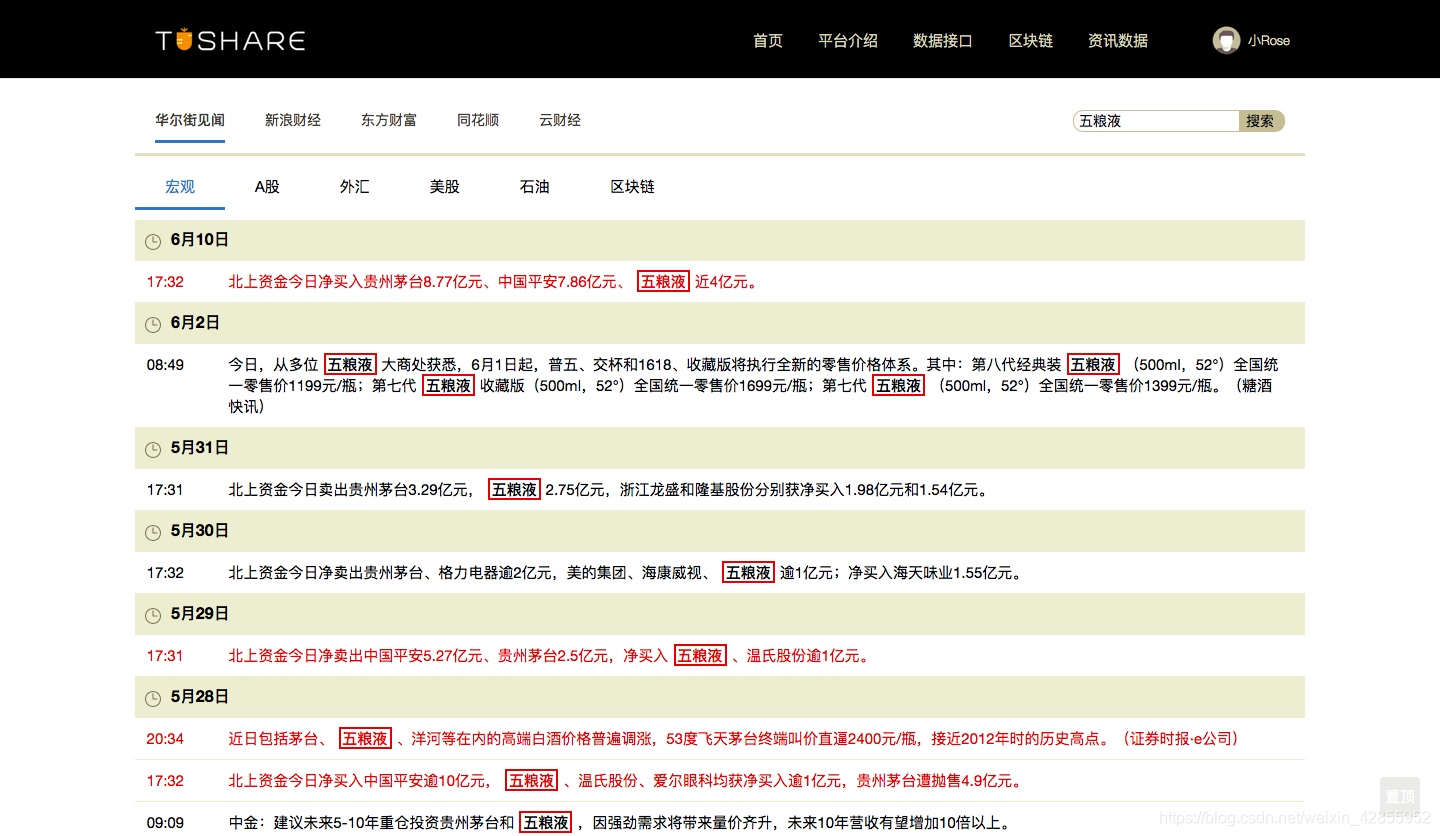Open 区块链 in the top navigation bar
Screen dimensions: 1440x836
tap(1031, 40)
